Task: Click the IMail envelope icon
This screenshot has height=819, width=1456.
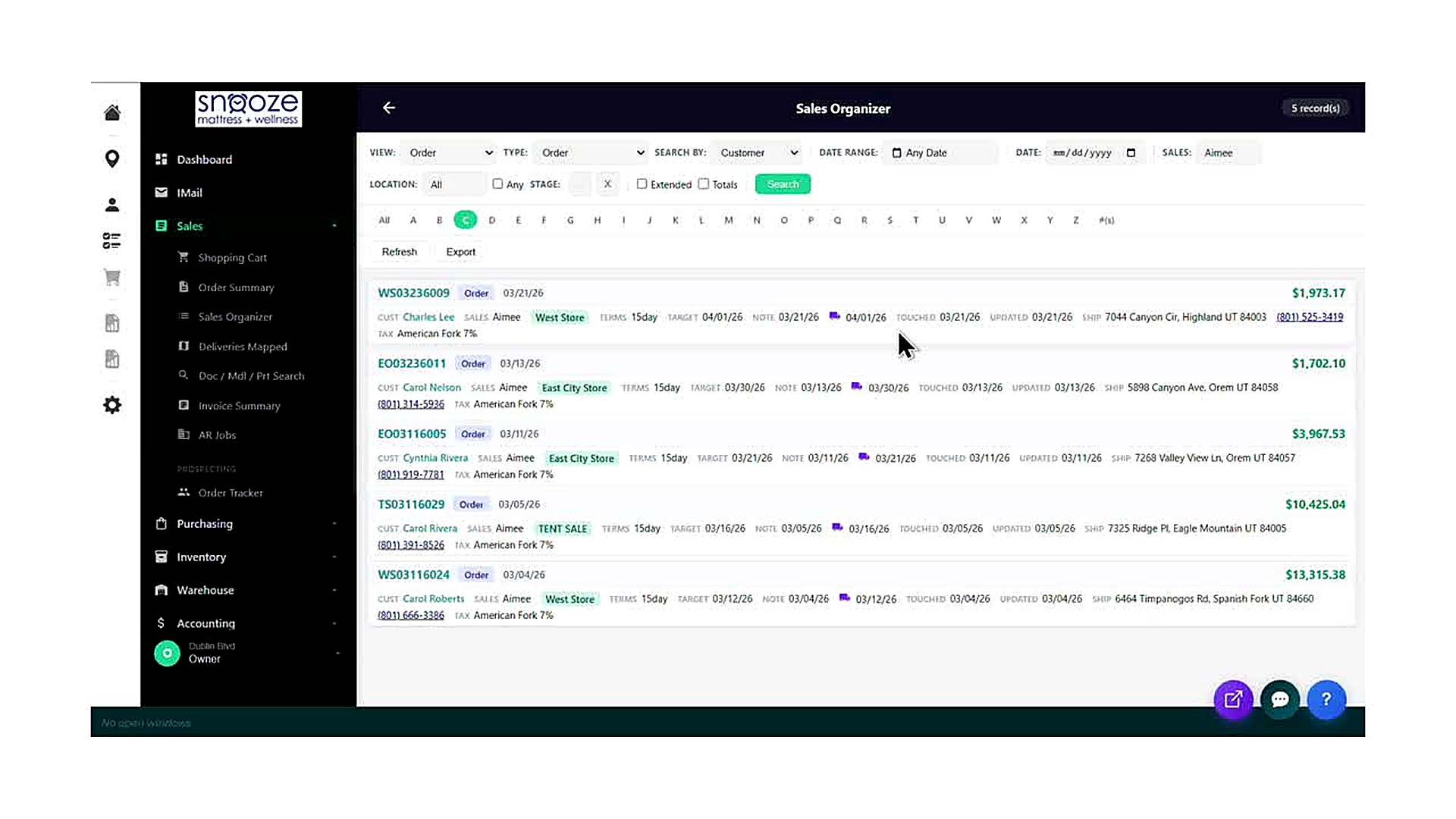Action: [161, 193]
